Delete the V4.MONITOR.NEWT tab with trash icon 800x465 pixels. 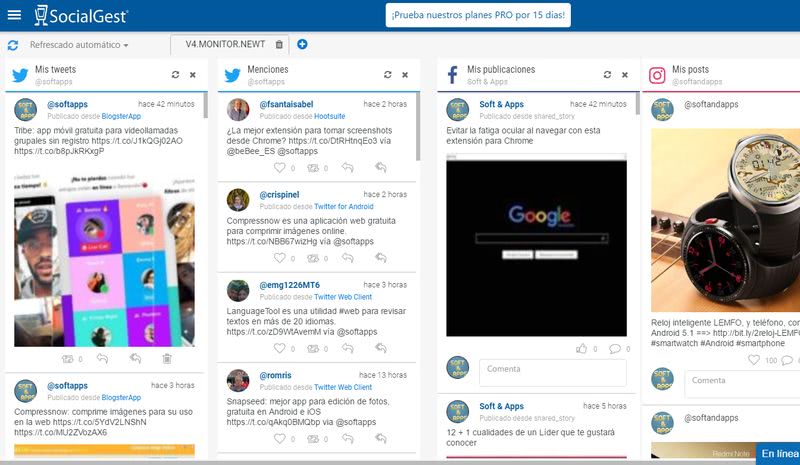[279, 44]
